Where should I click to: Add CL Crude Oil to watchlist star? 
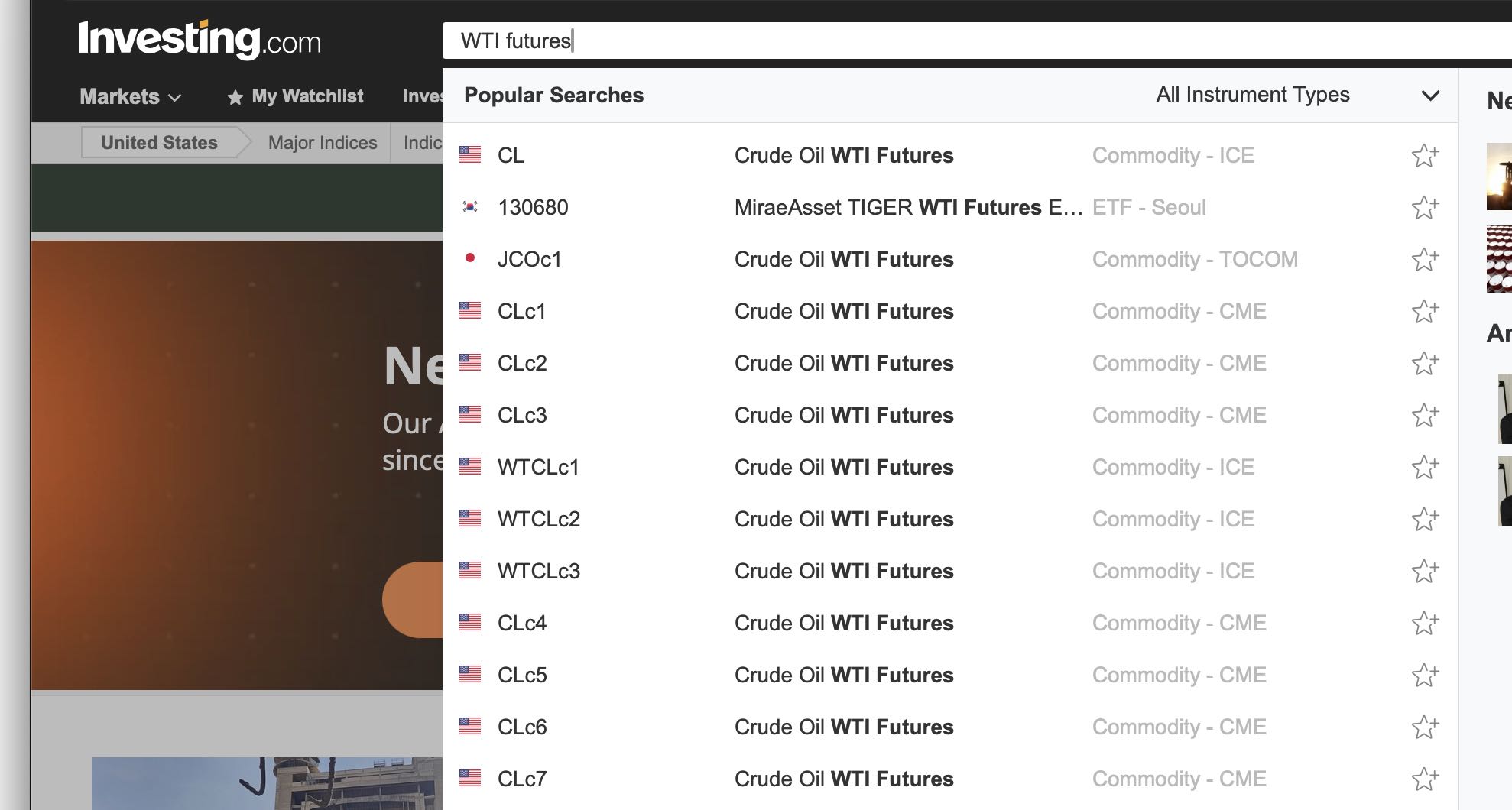click(x=1425, y=156)
